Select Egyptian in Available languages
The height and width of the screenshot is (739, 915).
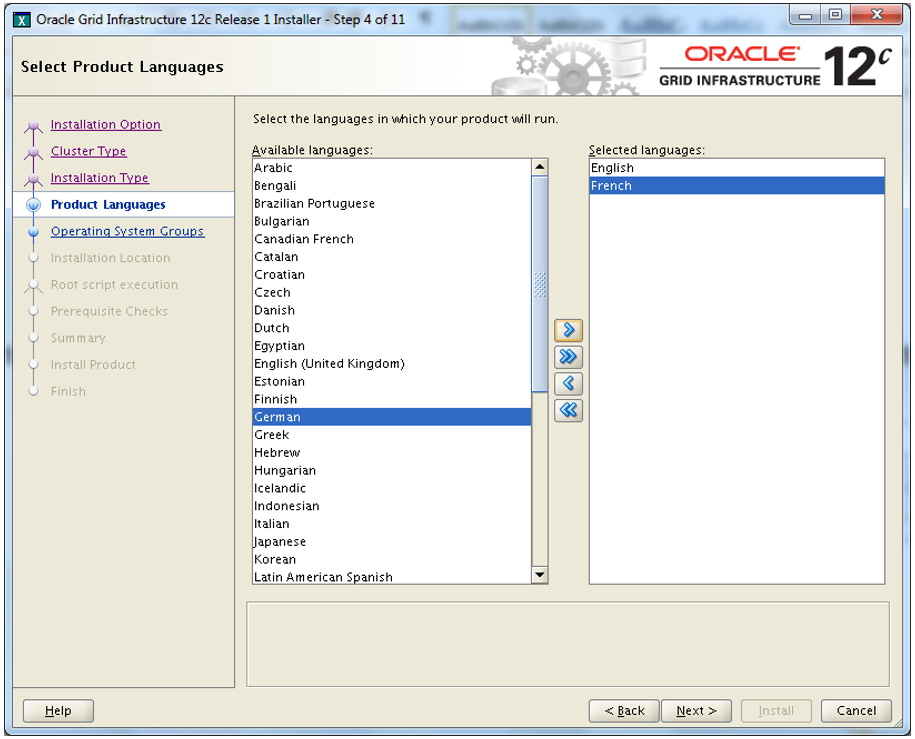[392, 346]
